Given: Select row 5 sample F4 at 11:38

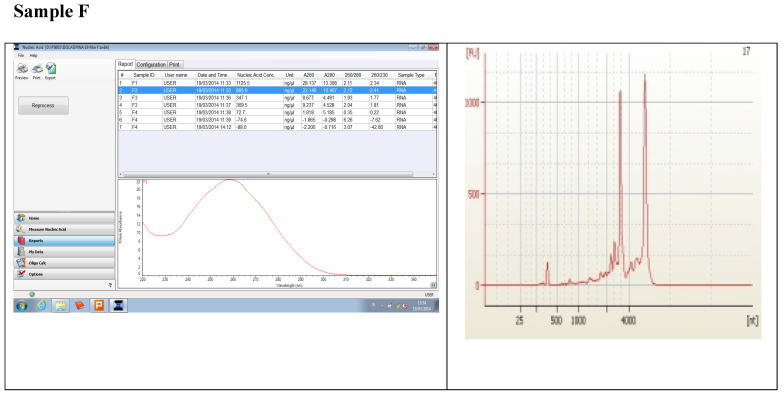Looking at the screenshot, I should (x=277, y=112).
